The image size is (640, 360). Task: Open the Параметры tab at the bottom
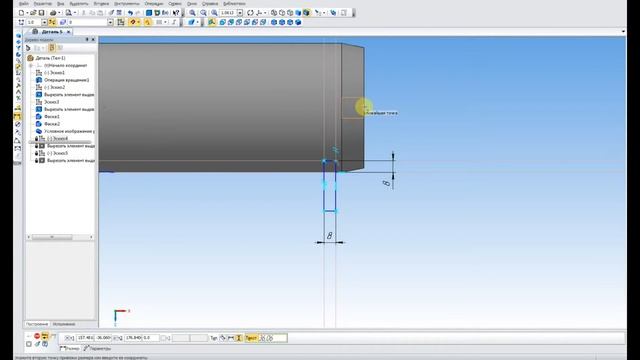[98, 349]
